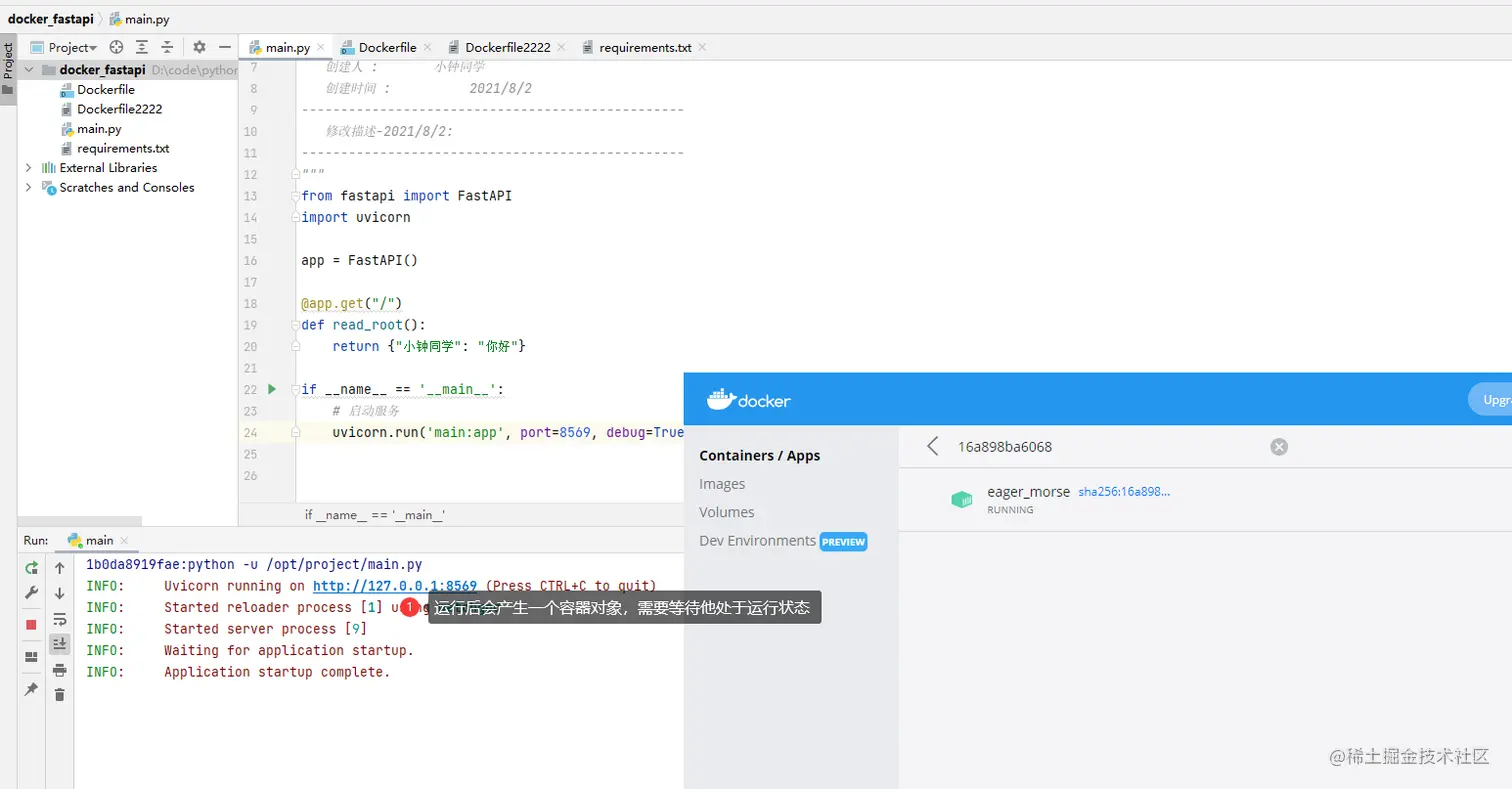
Task: Toggle the fold marker at line 13
Action: point(295,196)
